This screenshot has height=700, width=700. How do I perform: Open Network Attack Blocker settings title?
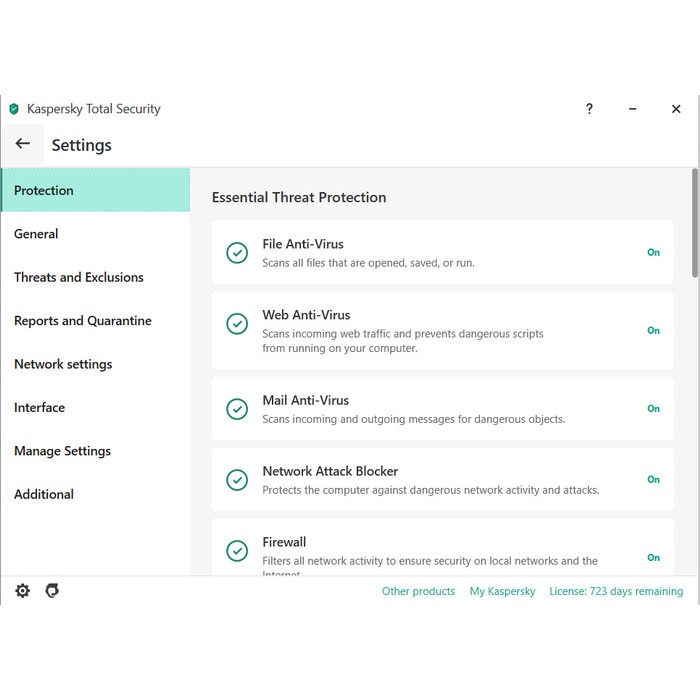point(330,471)
